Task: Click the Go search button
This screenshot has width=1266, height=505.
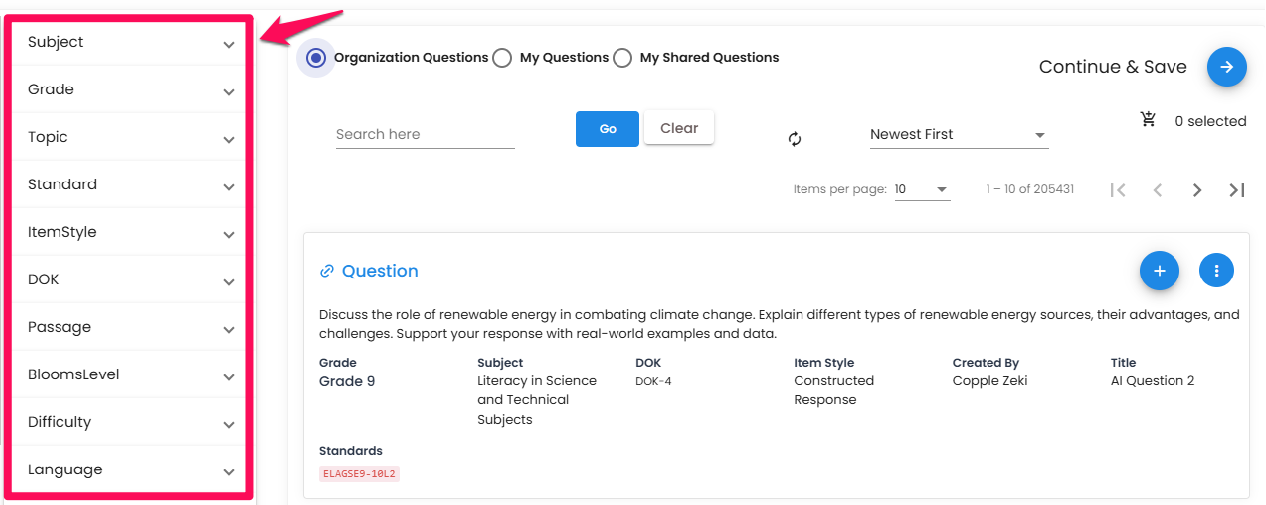Action: click(x=607, y=129)
